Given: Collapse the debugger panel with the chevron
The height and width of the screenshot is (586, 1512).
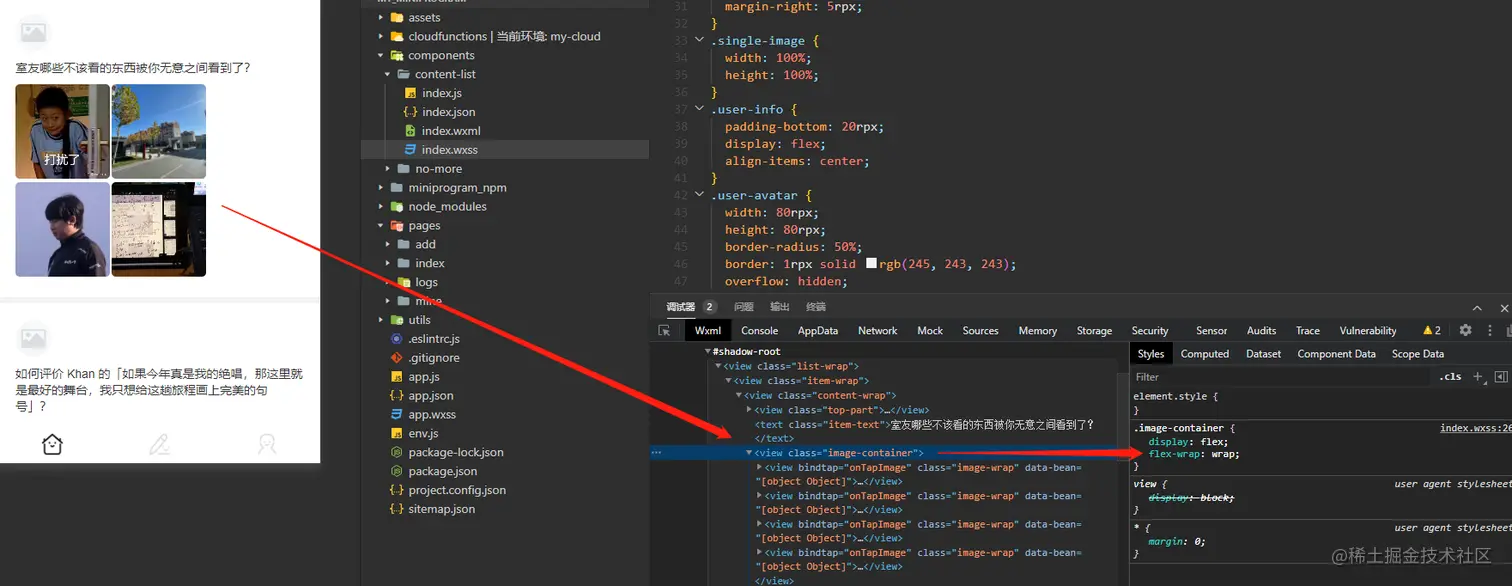Looking at the screenshot, I should pos(1477,308).
